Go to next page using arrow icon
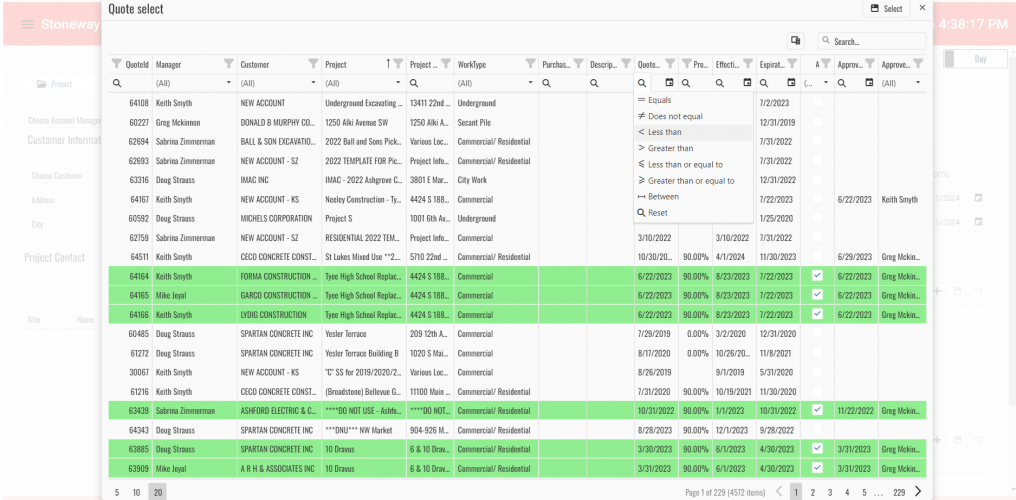Image resolution: width=1016 pixels, height=500 pixels. (918, 491)
